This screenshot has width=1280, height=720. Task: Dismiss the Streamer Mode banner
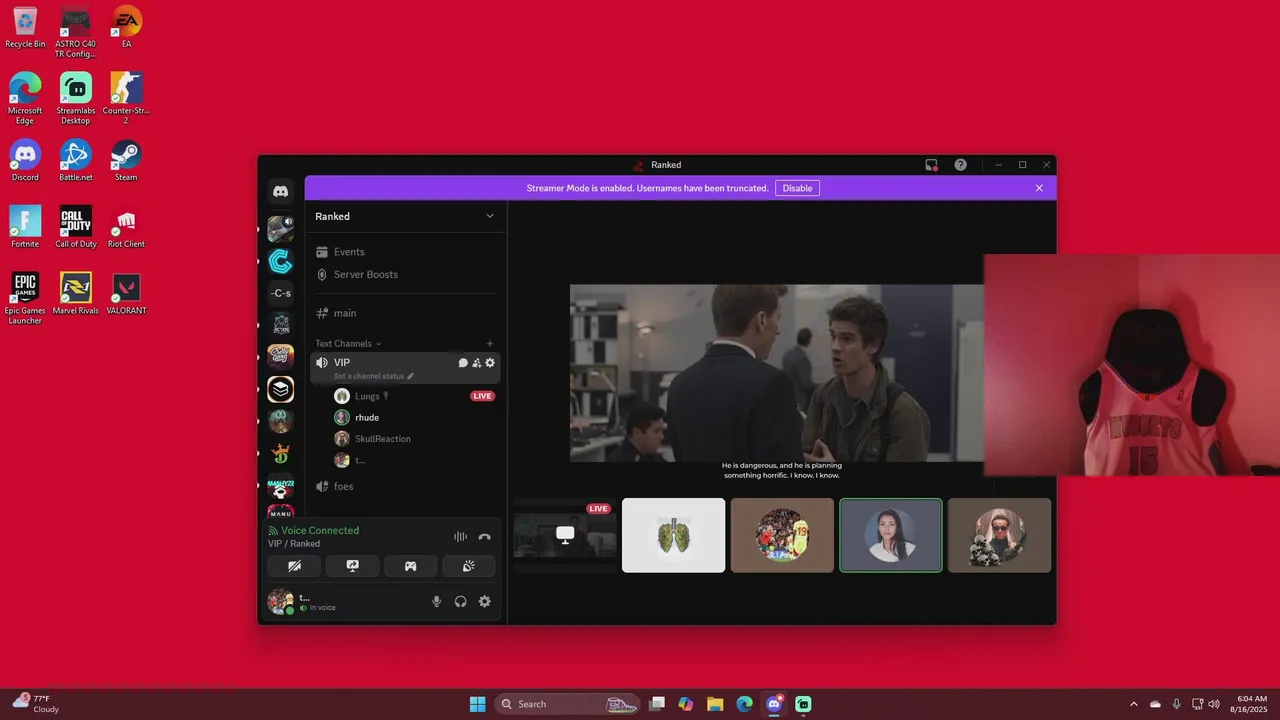click(1039, 188)
